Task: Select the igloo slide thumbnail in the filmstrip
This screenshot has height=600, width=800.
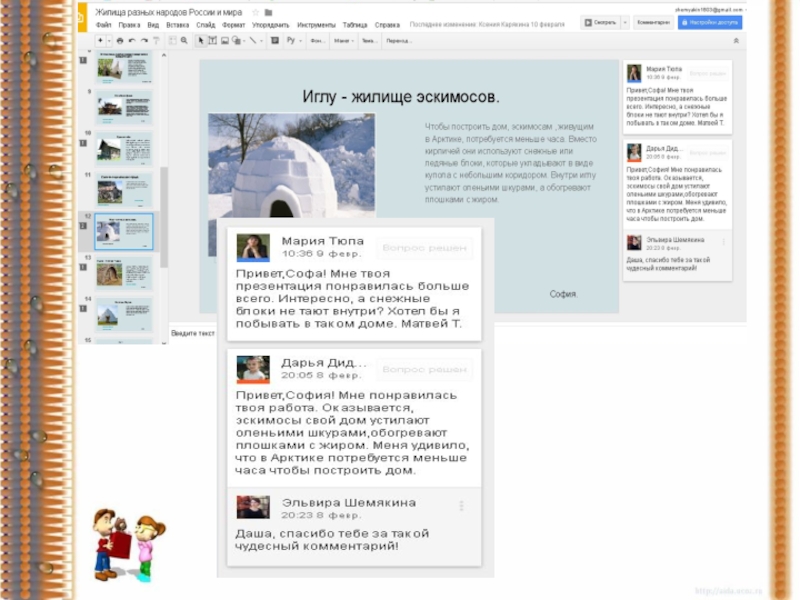Action: point(124,231)
